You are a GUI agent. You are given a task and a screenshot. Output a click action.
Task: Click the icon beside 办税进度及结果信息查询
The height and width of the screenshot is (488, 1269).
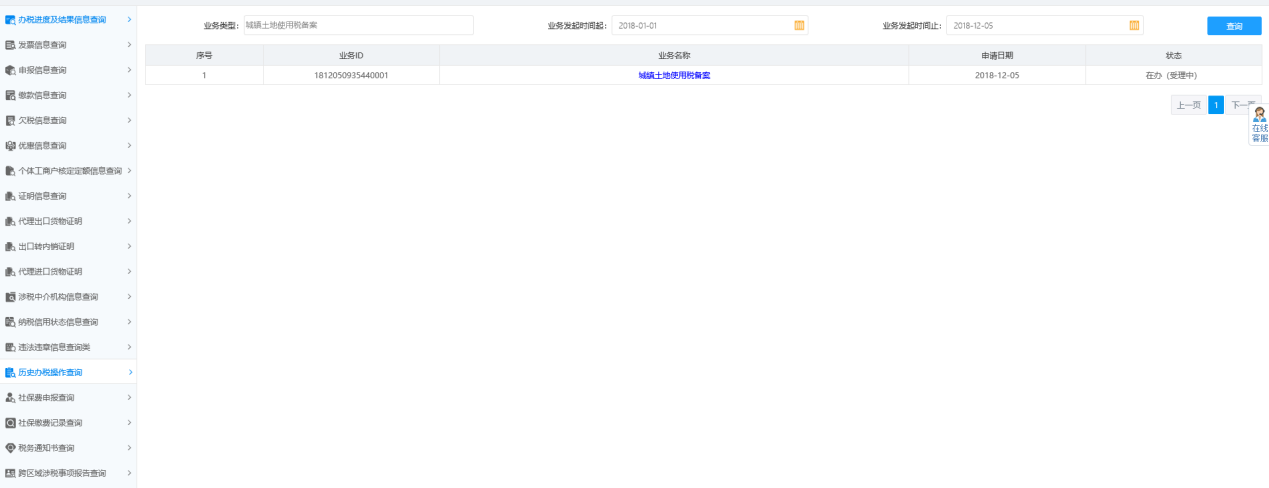10,20
